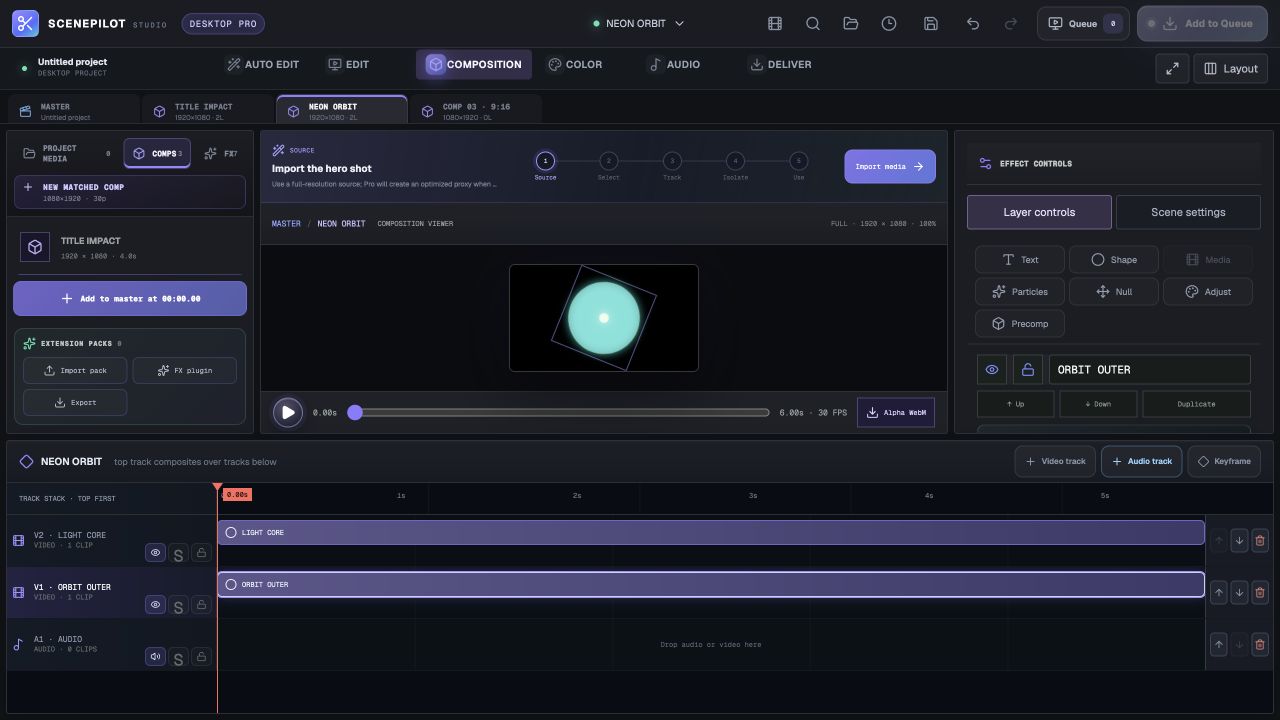Switch to the Edit workspace
The height and width of the screenshot is (720, 1280).
point(349,64)
